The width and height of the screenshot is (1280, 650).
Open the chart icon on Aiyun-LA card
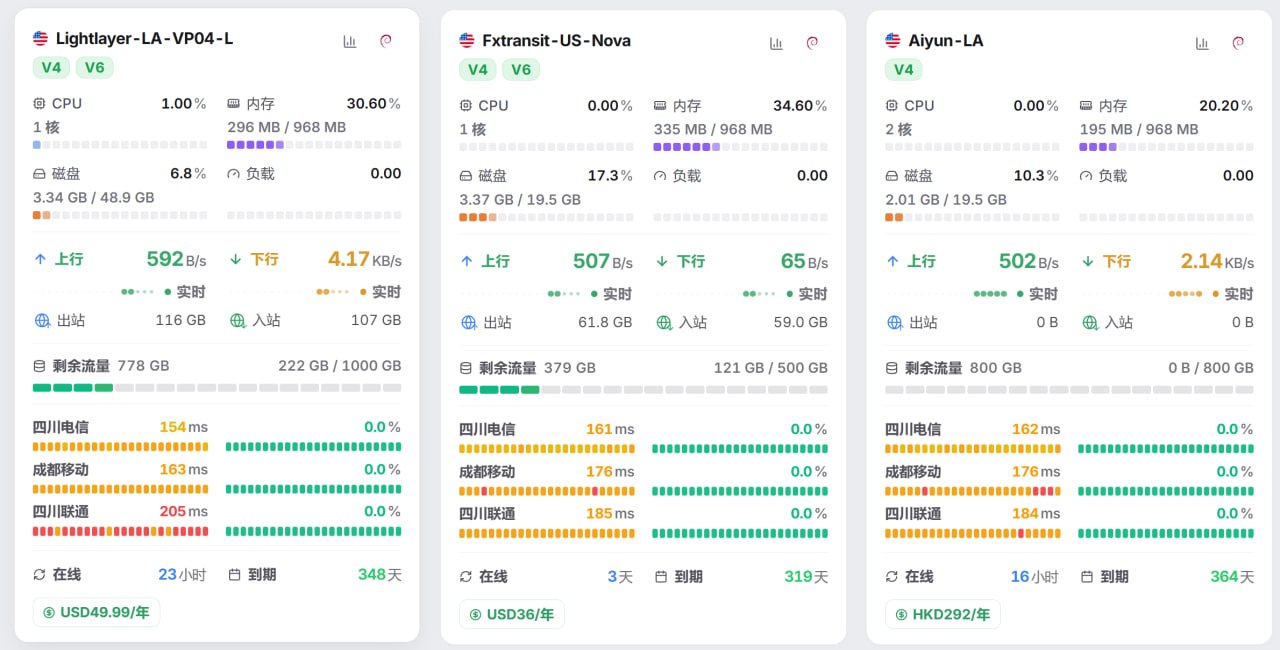pyautogui.click(x=1202, y=43)
